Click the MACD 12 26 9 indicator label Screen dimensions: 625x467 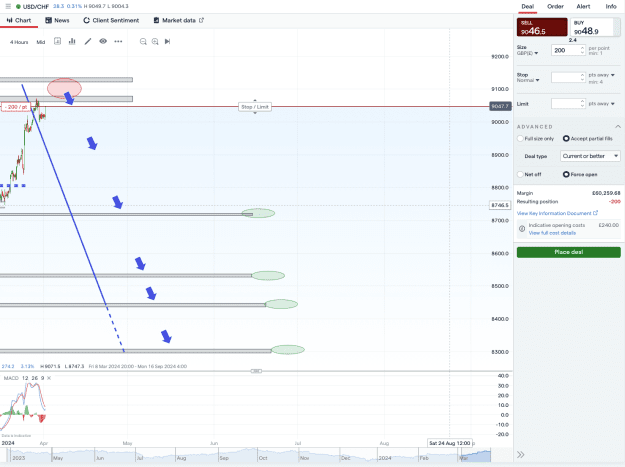pyautogui.click(x=24, y=378)
